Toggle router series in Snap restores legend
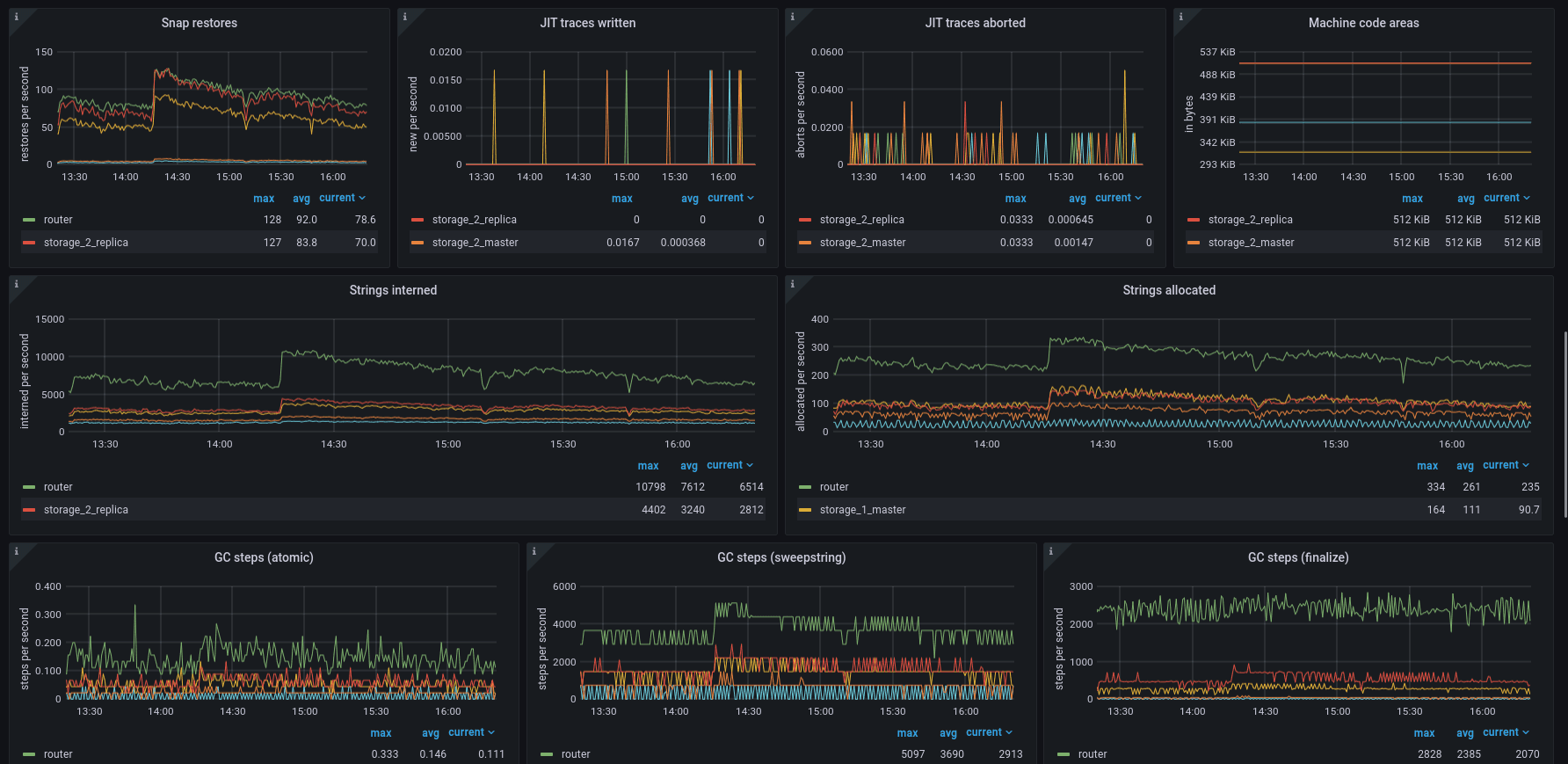This screenshot has height=764, width=1568. click(x=58, y=220)
